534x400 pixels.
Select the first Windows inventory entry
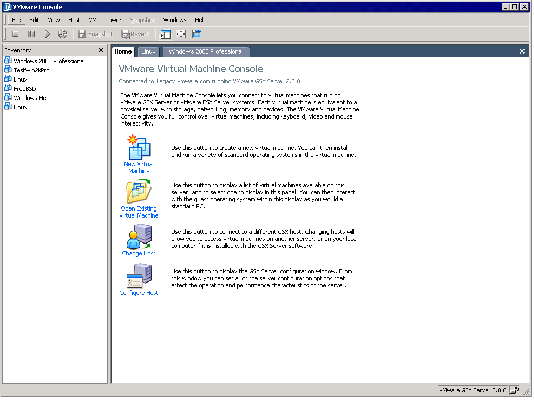point(44,61)
